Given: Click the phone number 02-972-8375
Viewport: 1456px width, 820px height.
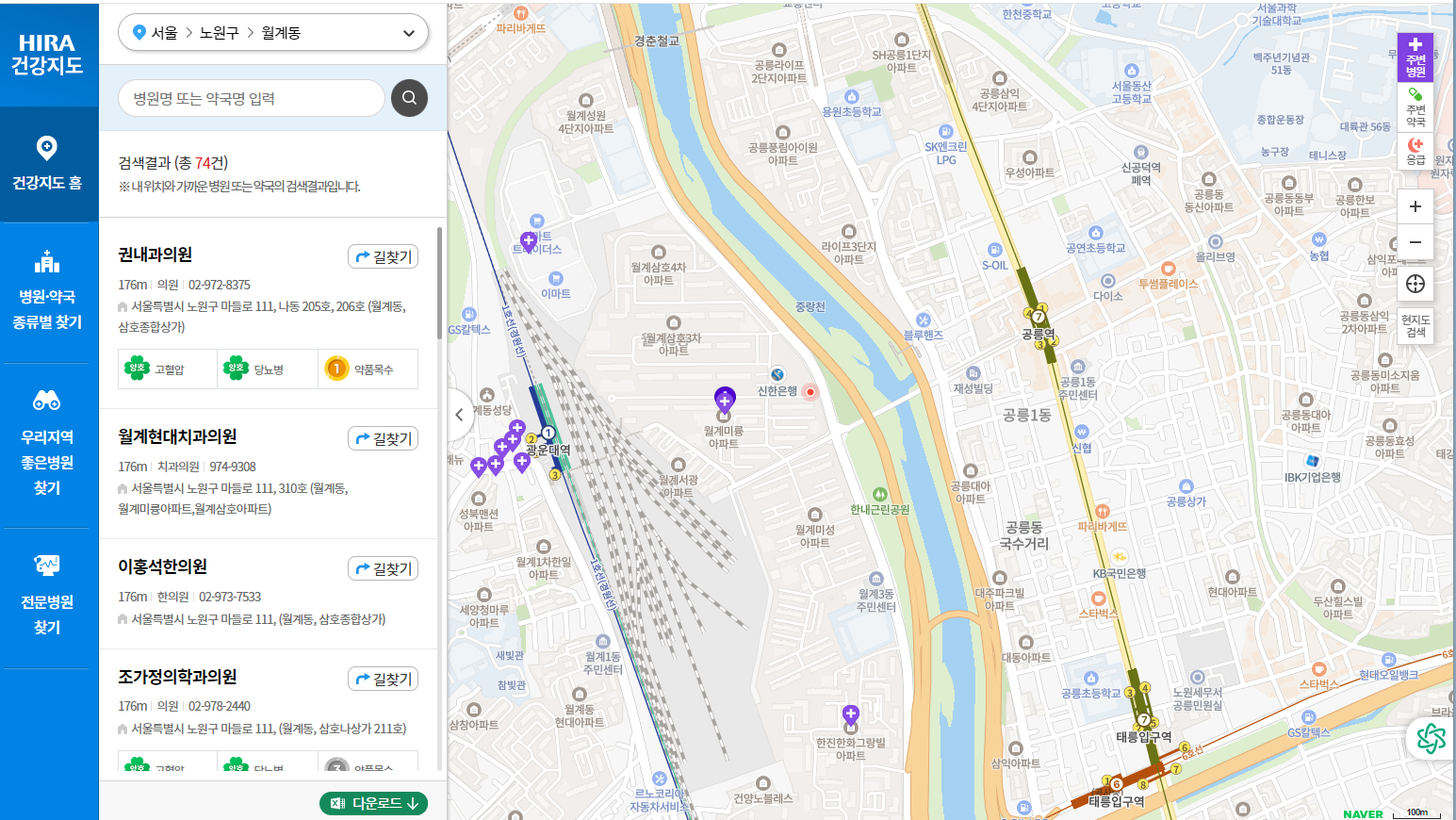Looking at the screenshot, I should pos(220,285).
